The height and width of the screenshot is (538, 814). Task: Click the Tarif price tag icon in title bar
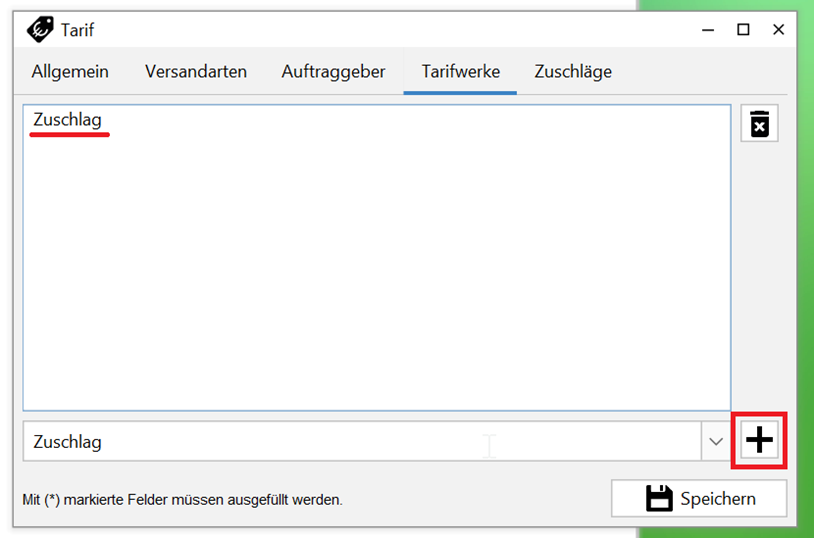[x=40, y=30]
